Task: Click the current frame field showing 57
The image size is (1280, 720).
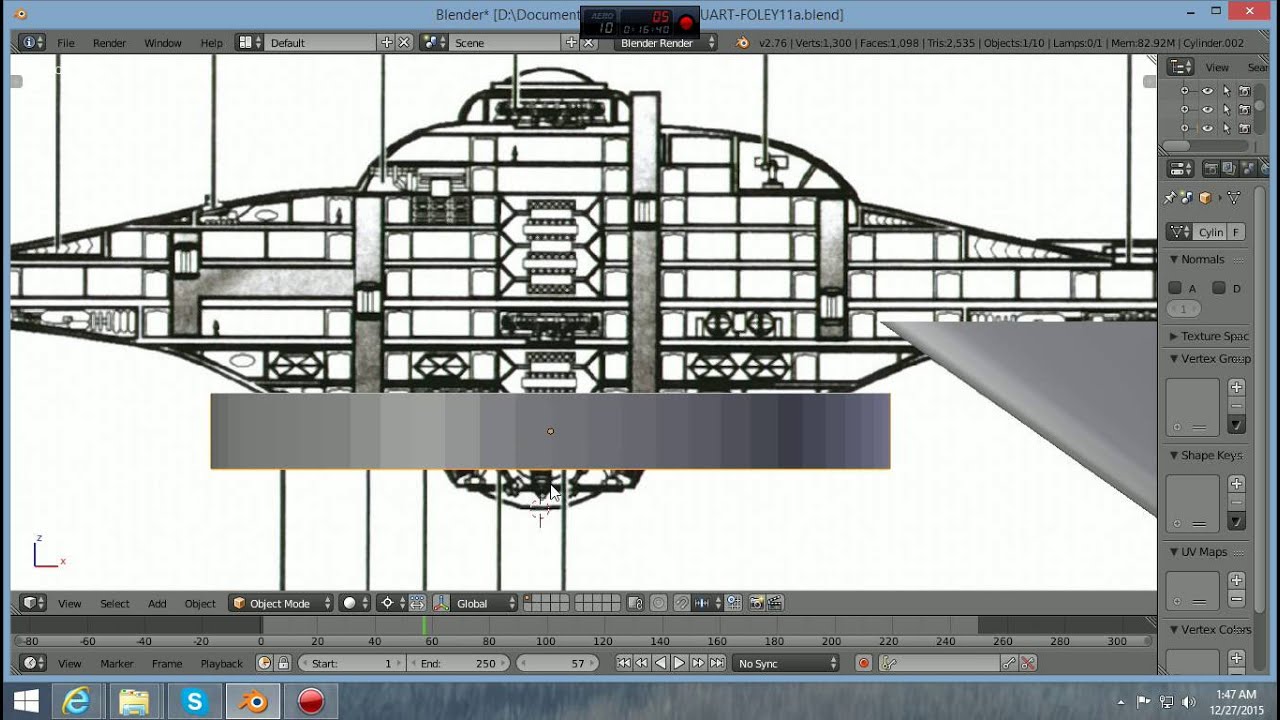Action: point(558,663)
